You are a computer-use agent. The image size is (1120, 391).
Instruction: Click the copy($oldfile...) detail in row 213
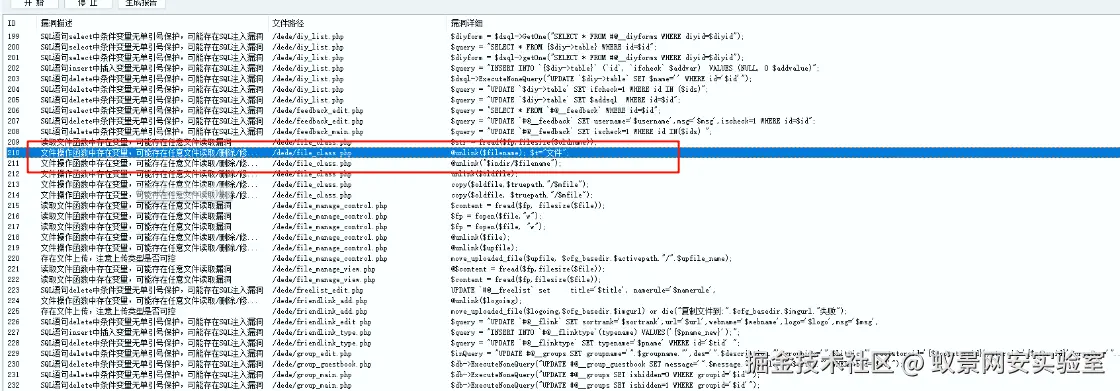[x=519, y=185]
